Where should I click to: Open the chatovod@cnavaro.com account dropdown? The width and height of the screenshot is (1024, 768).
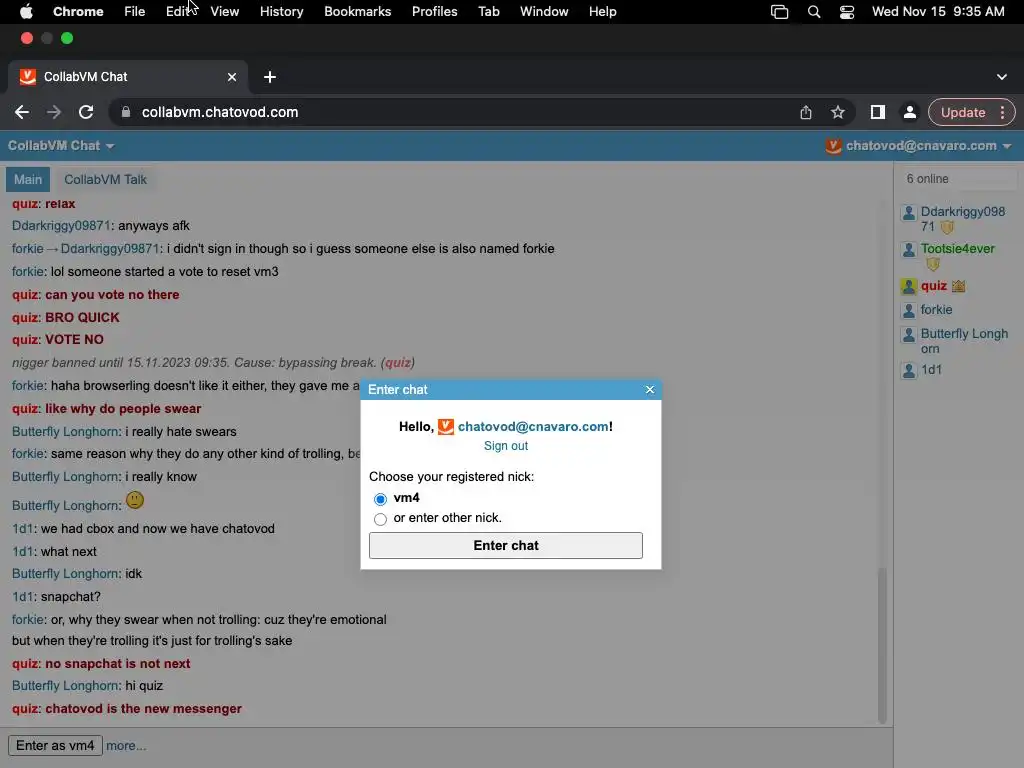[x=918, y=146]
